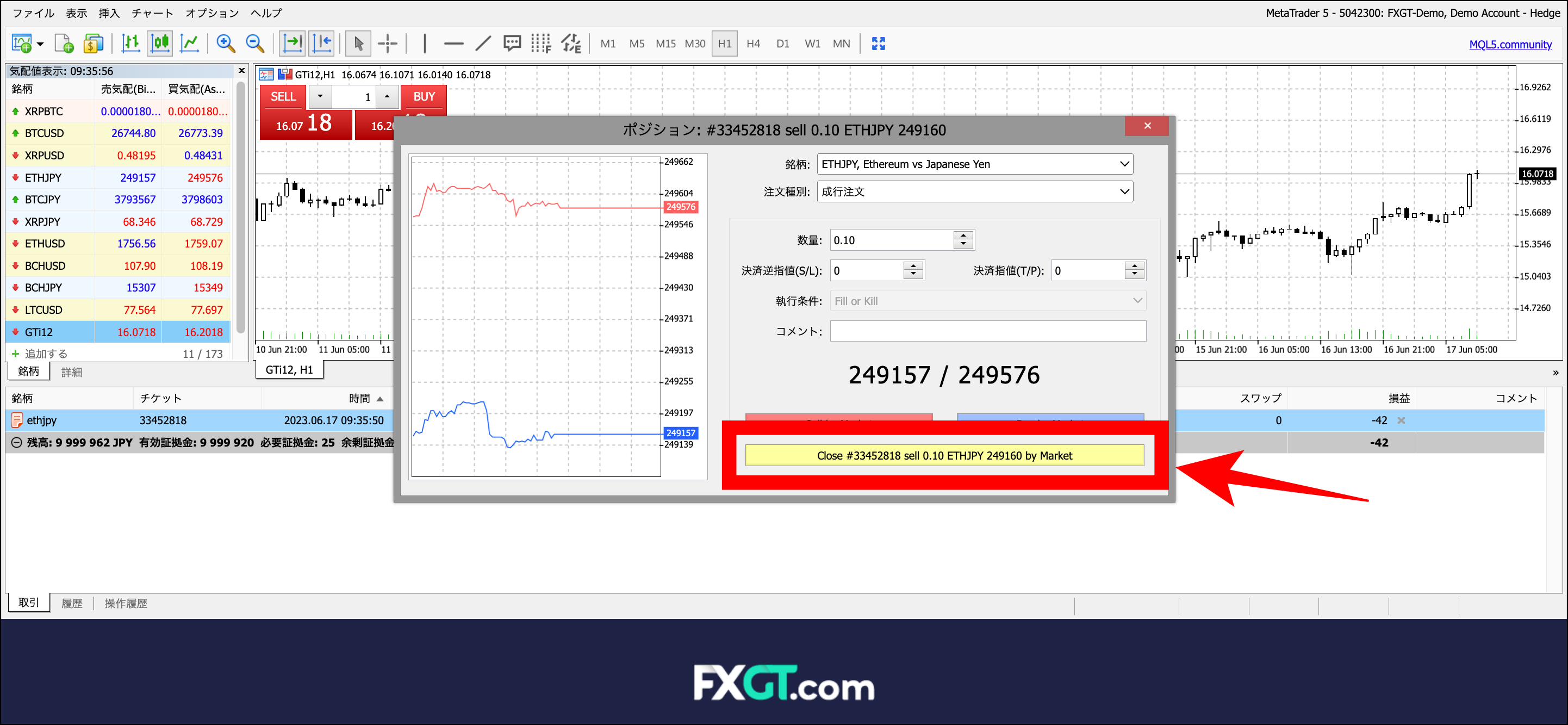1568x725 pixels.
Task: Click the BUY one-click trading button
Action: pos(424,97)
